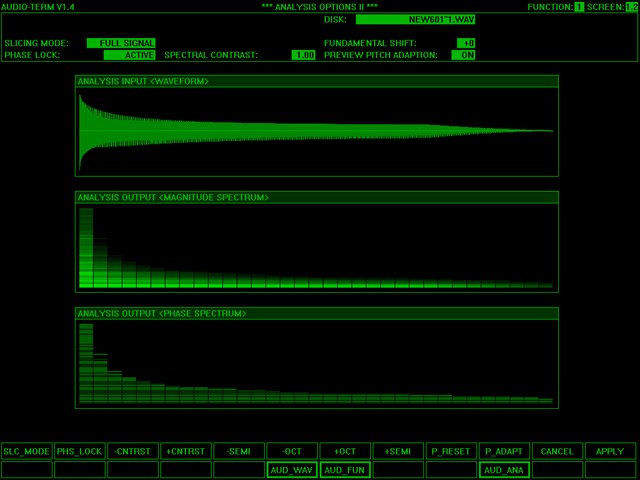Shift down a semitone with -SEMI

coord(239,451)
